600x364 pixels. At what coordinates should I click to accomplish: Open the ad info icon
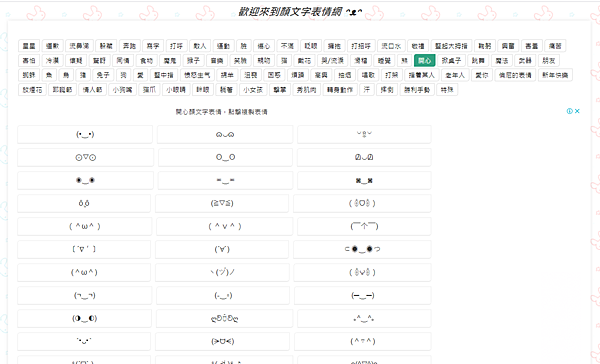[569, 111]
